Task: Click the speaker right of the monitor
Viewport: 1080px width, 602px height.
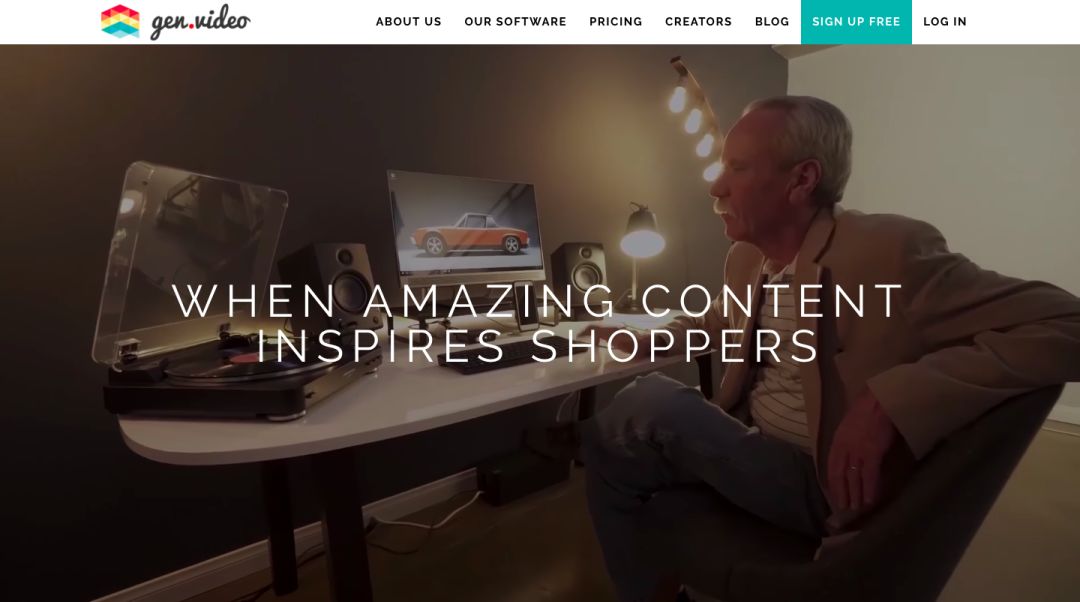Action: click(x=579, y=269)
